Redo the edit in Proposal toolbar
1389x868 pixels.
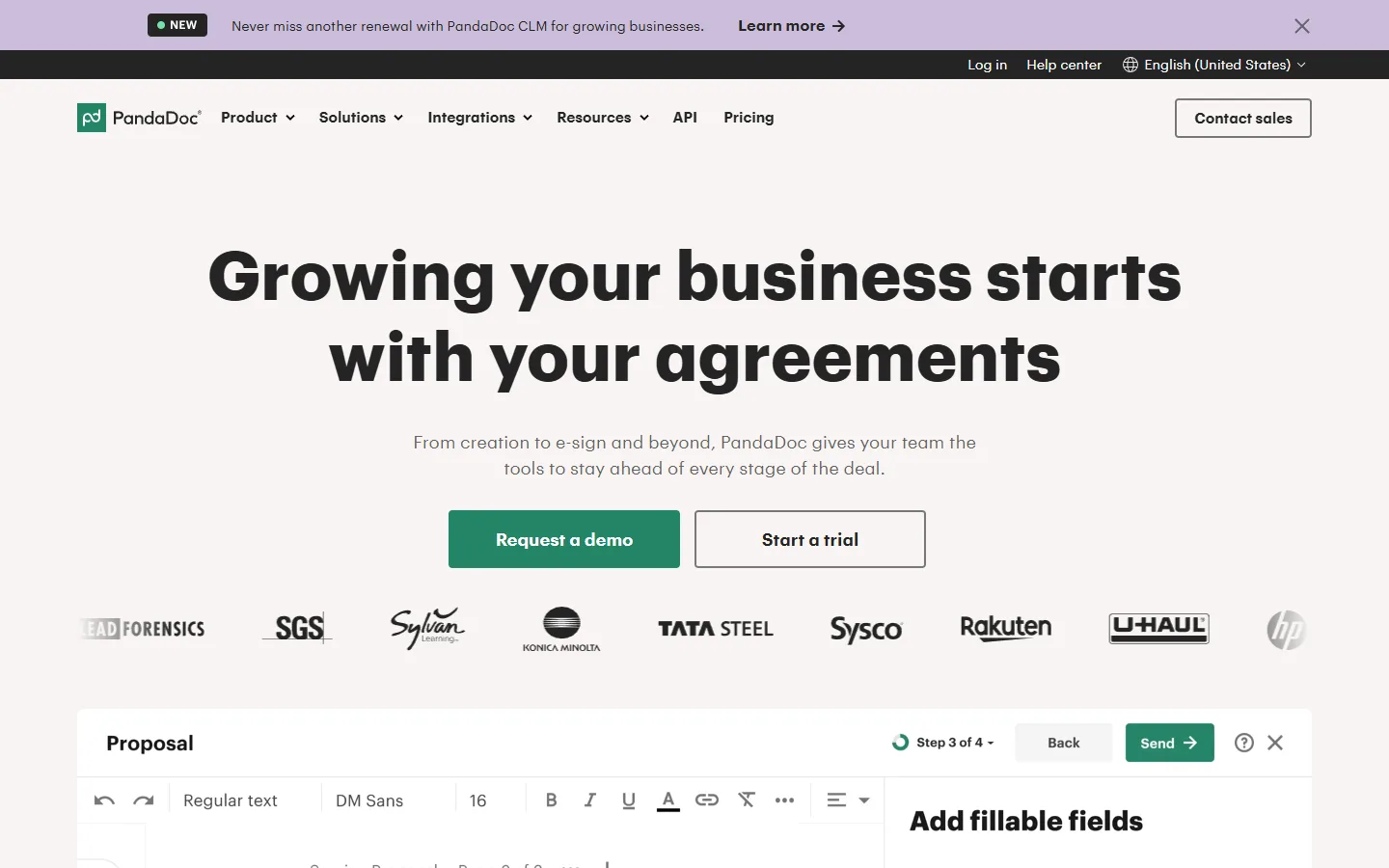tap(144, 800)
